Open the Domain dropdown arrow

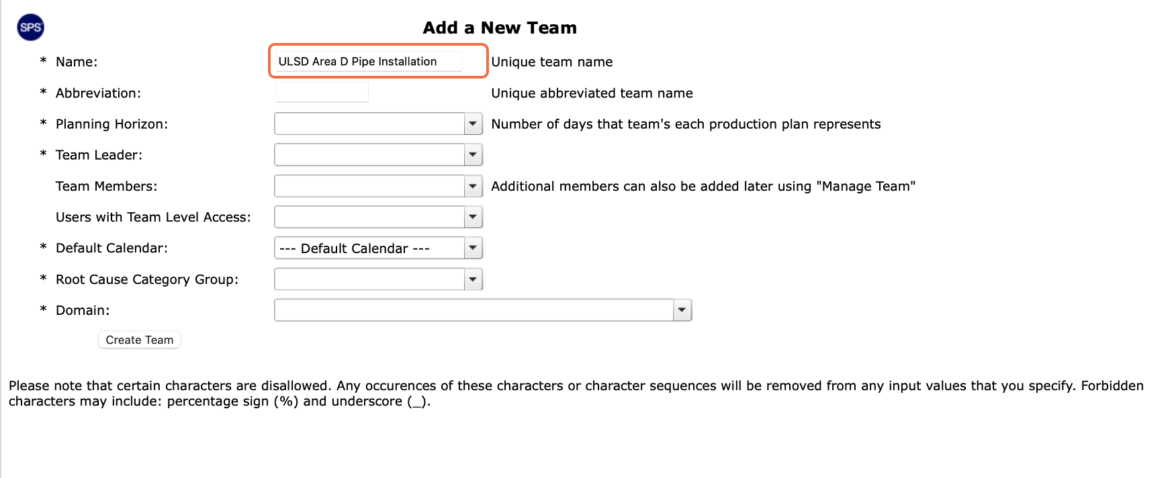tap(682, 310)
